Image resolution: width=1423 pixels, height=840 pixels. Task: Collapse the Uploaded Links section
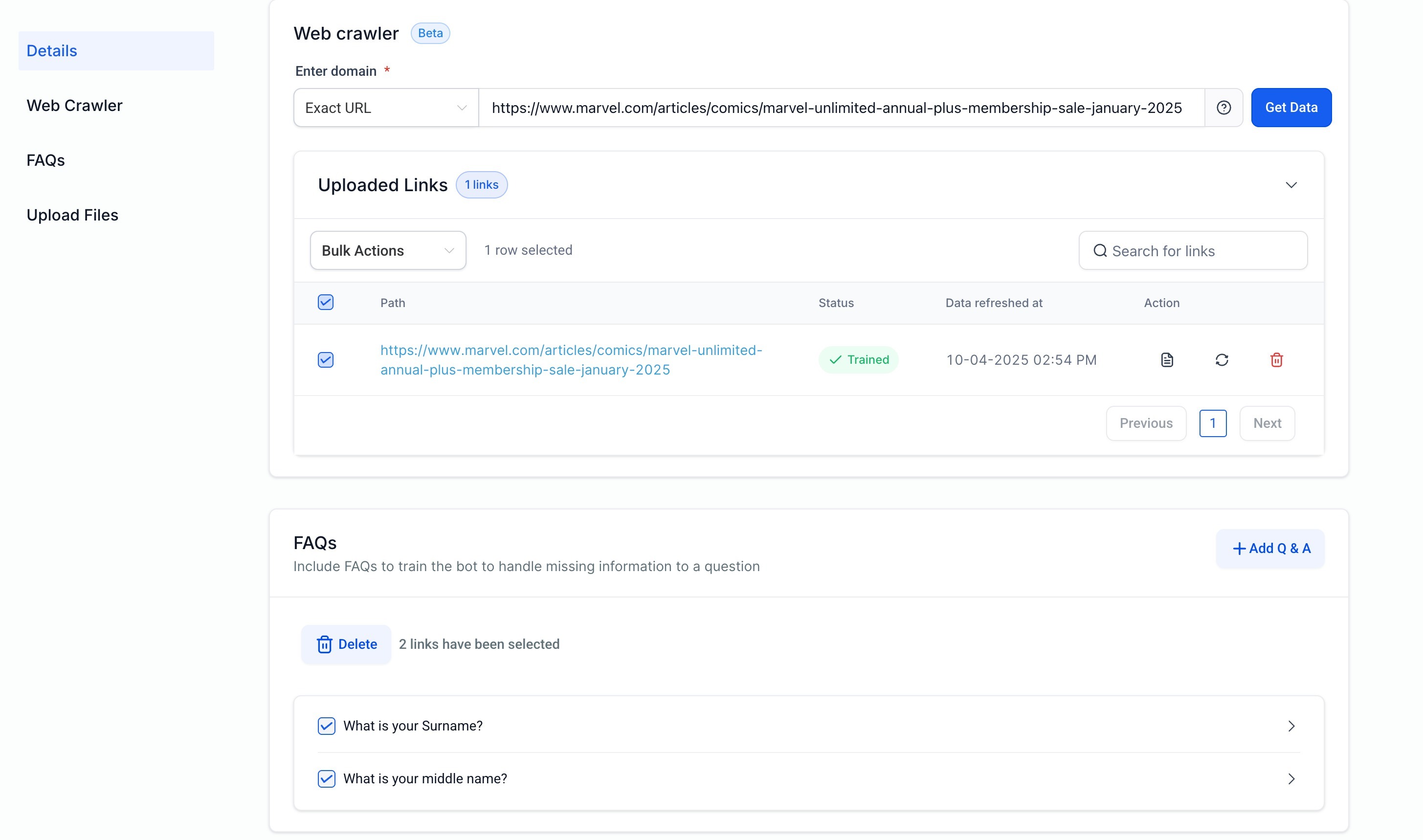coord(1290,185)
